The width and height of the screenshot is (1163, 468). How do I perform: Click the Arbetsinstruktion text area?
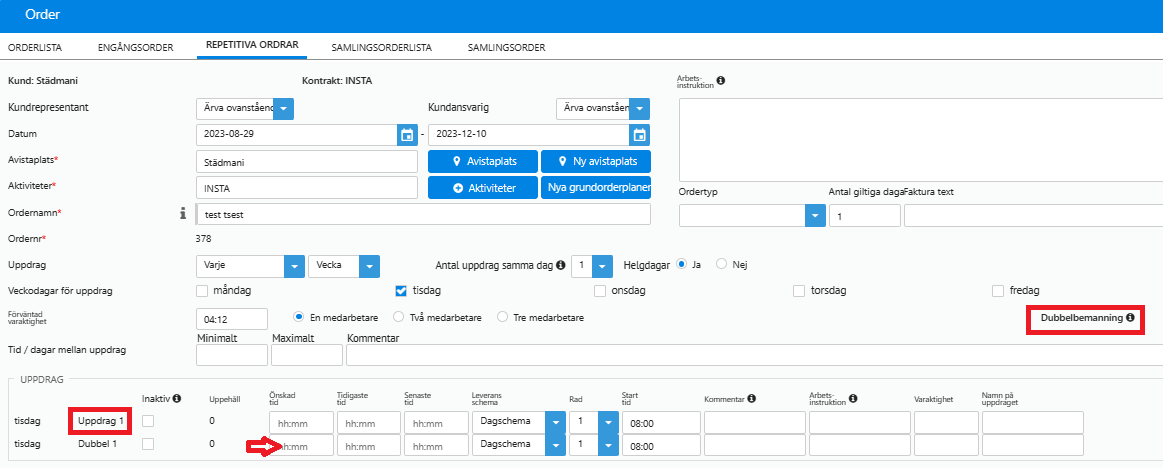[921, 138]
